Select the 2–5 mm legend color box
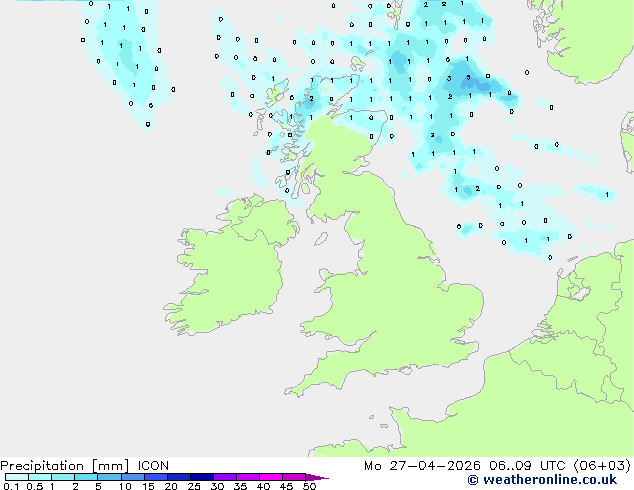The image size is (634, 490). [x=86, y=477]
